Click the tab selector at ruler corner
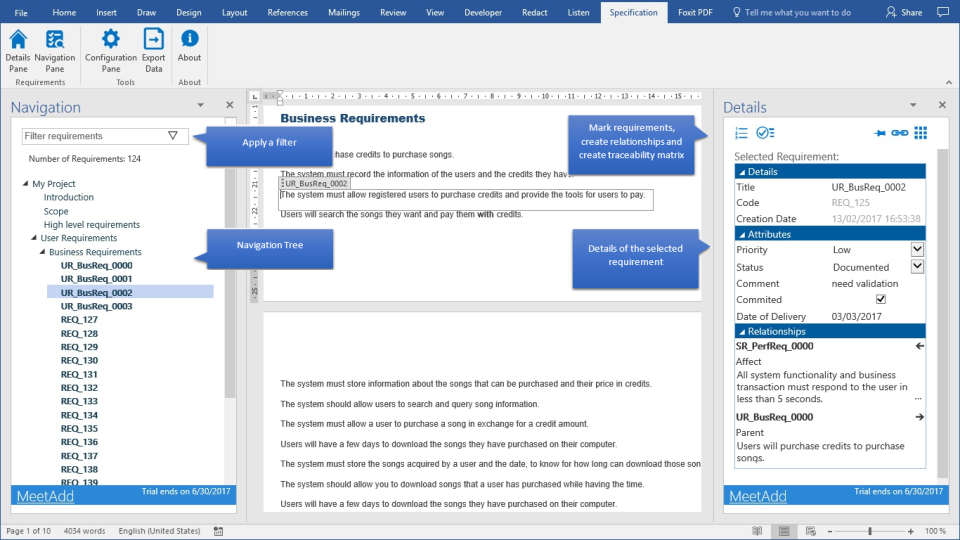Image resolution: width=960 pixels, height=540 pixels. click(255, 96)
